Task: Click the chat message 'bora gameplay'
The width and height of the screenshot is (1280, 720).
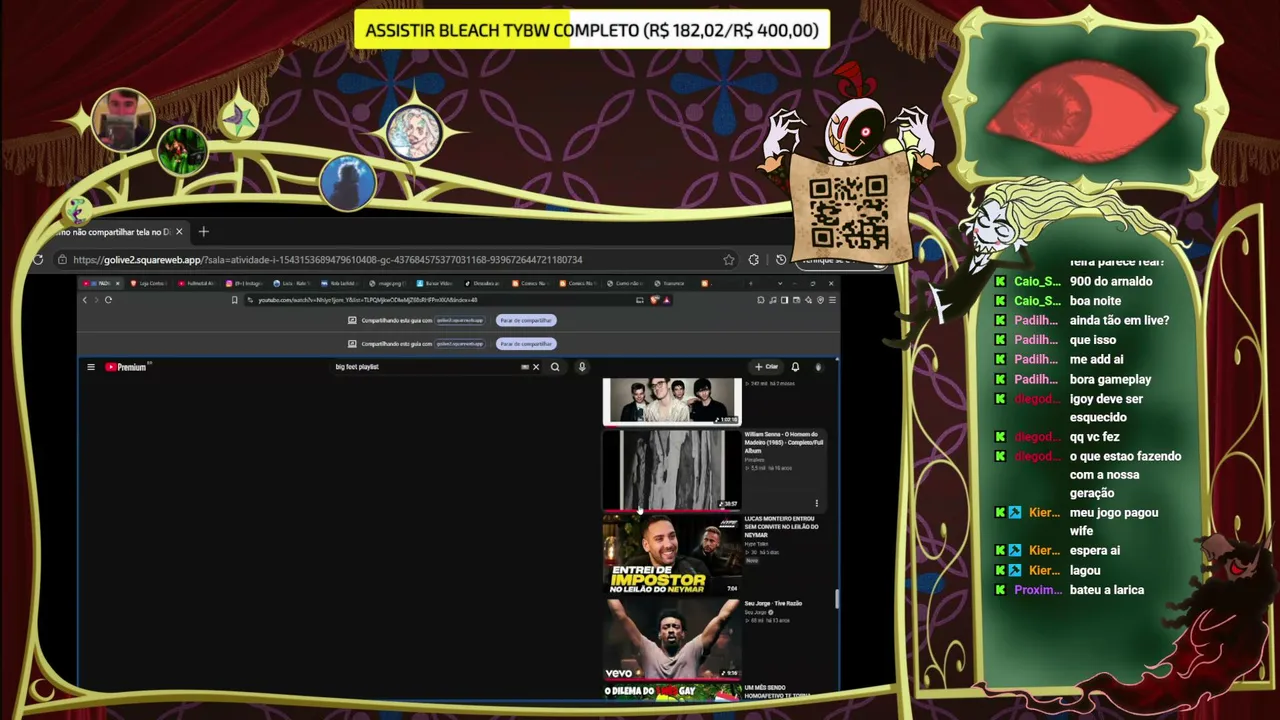Action: (x=1110, y=380)
